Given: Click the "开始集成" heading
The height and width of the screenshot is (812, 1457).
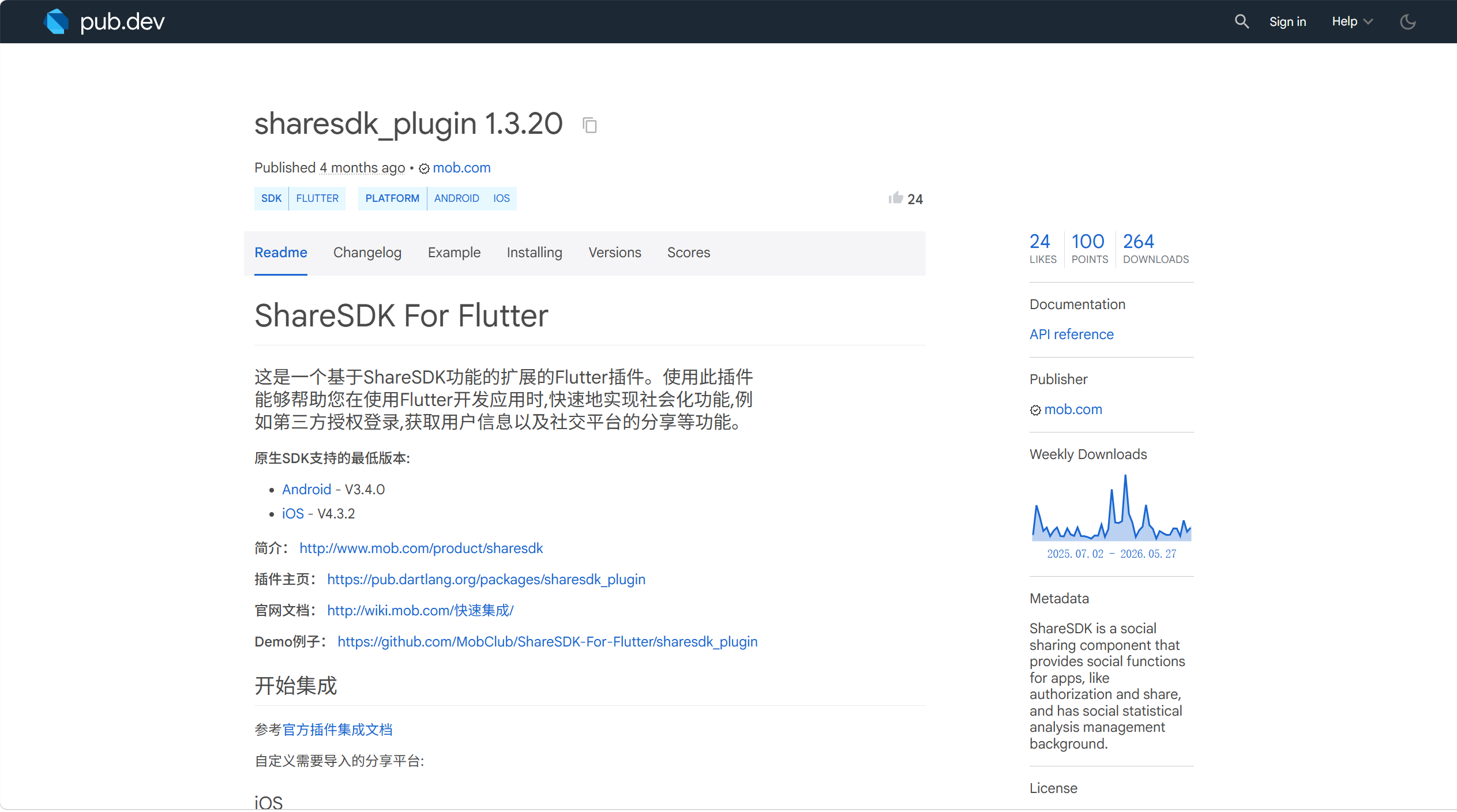Looking at the screenshot, I should [296, 686].
